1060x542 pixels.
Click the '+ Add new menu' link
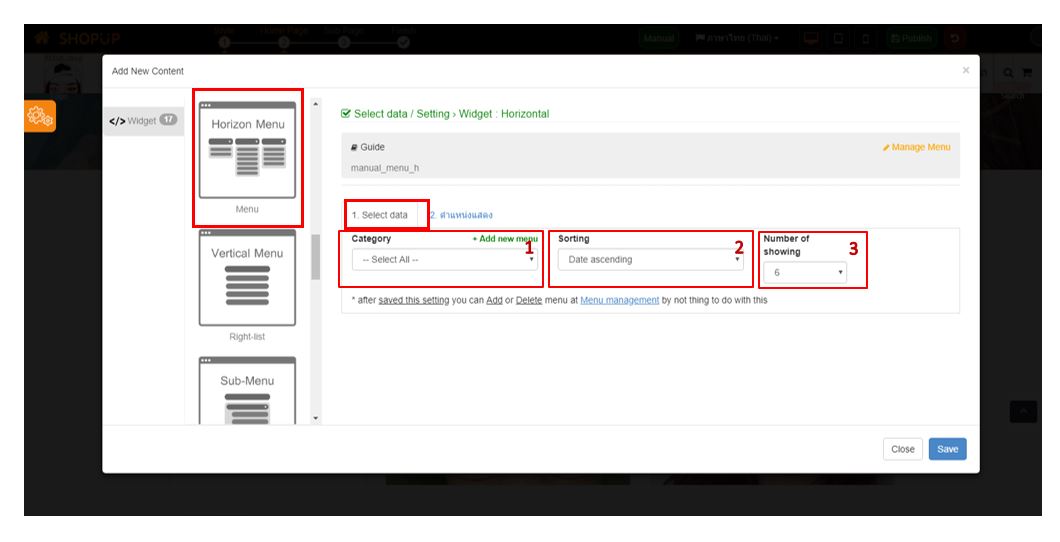coord(505,239)
